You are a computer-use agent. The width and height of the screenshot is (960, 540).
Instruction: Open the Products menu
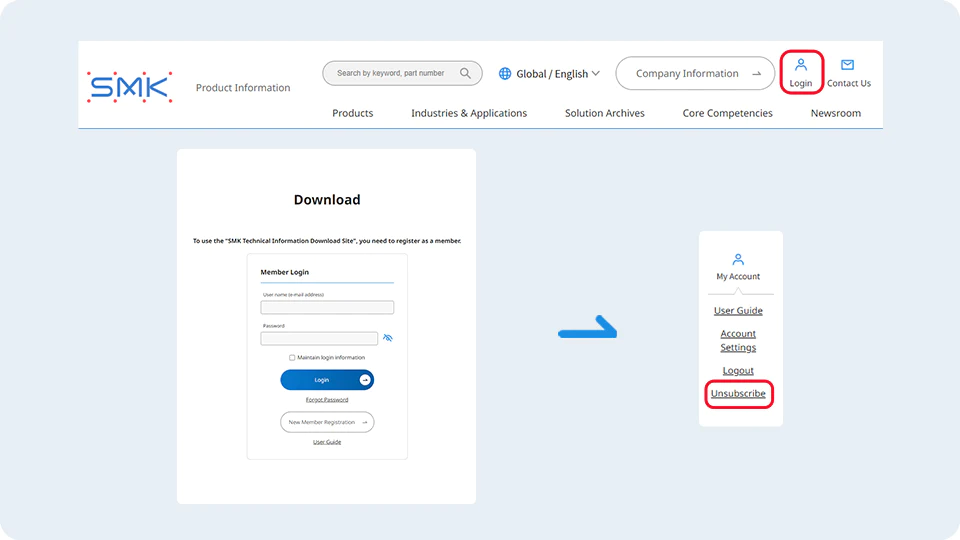[x=353, y=113]
